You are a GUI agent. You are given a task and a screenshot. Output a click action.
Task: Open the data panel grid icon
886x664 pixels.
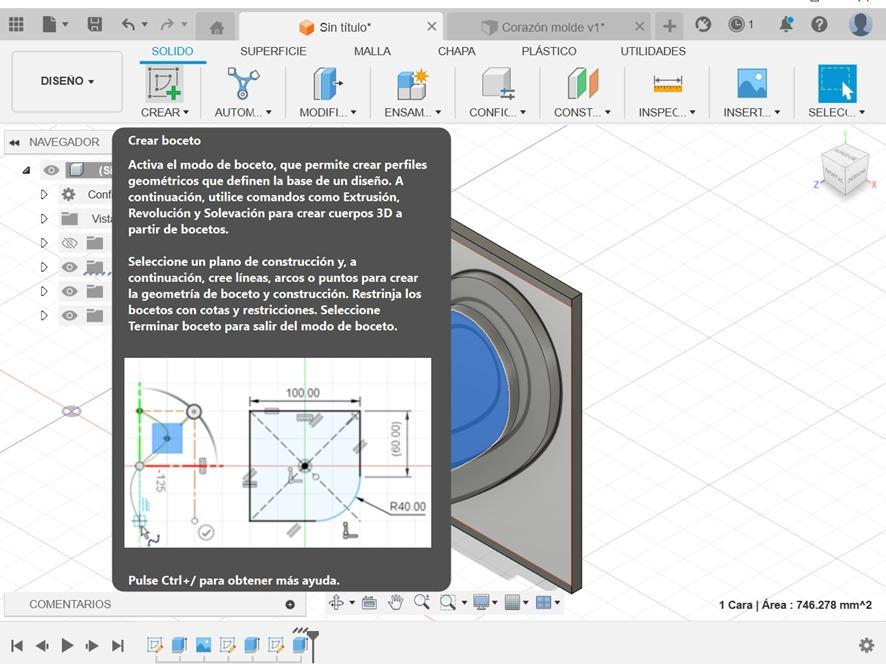(x=16, y=24)
